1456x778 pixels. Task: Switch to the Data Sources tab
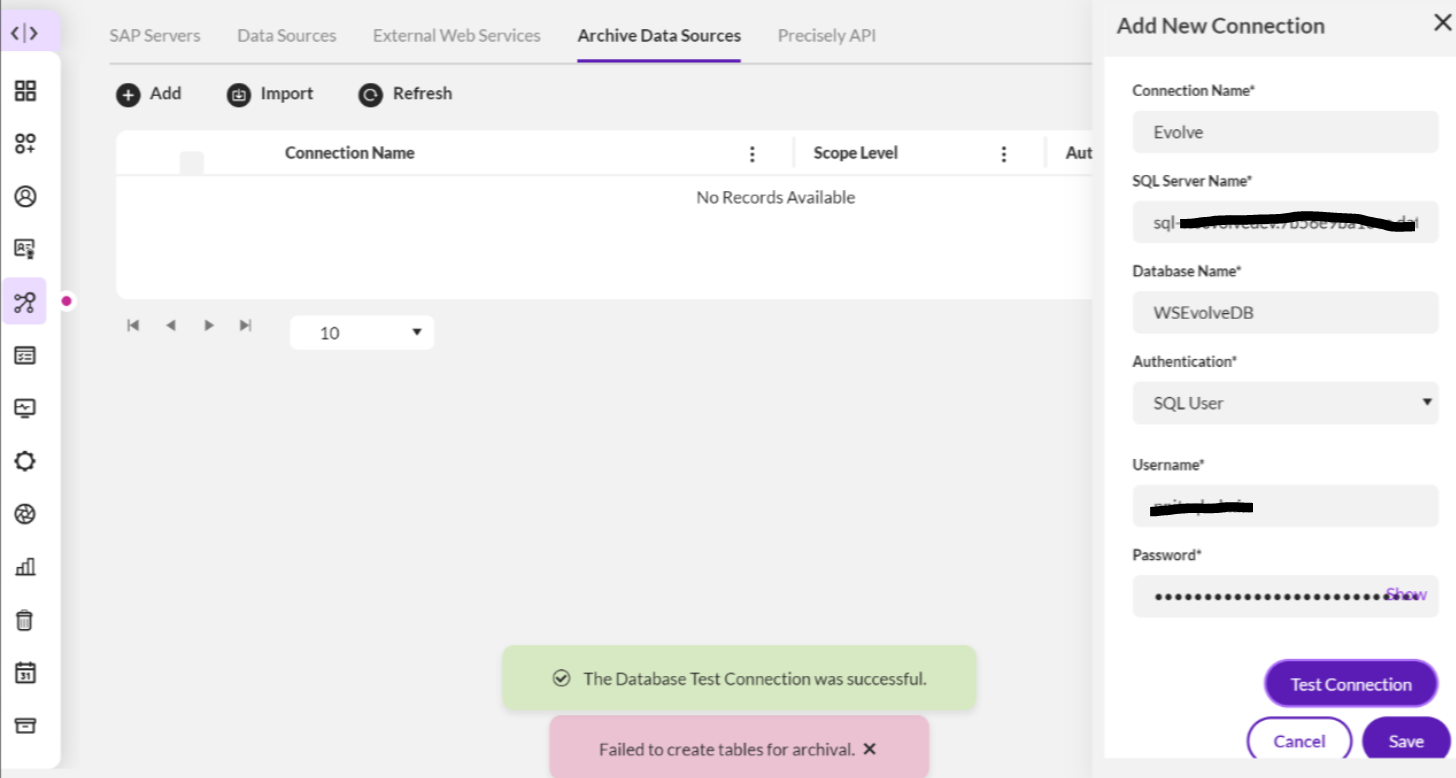[287, 36]
